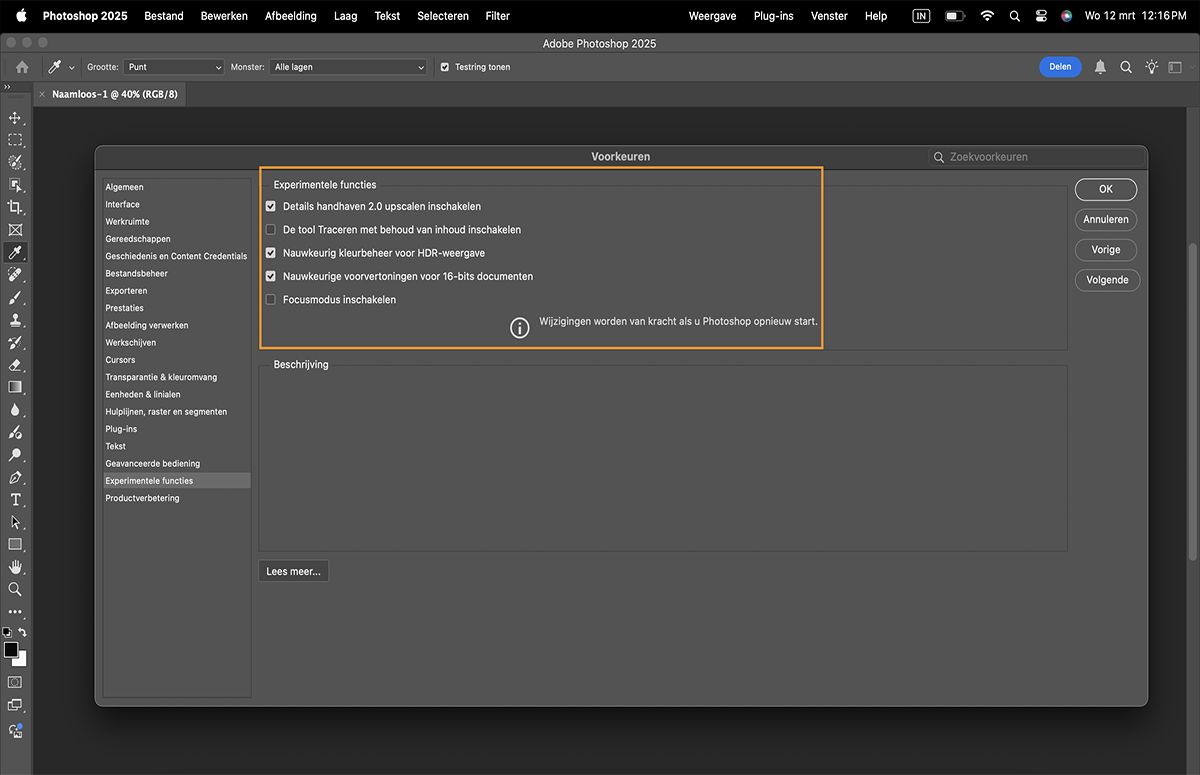Enable the Focusmodus inschakelen checkbox
This screenshot has width=1200, height=775.
pyautogui.click(x=270, y=299)
